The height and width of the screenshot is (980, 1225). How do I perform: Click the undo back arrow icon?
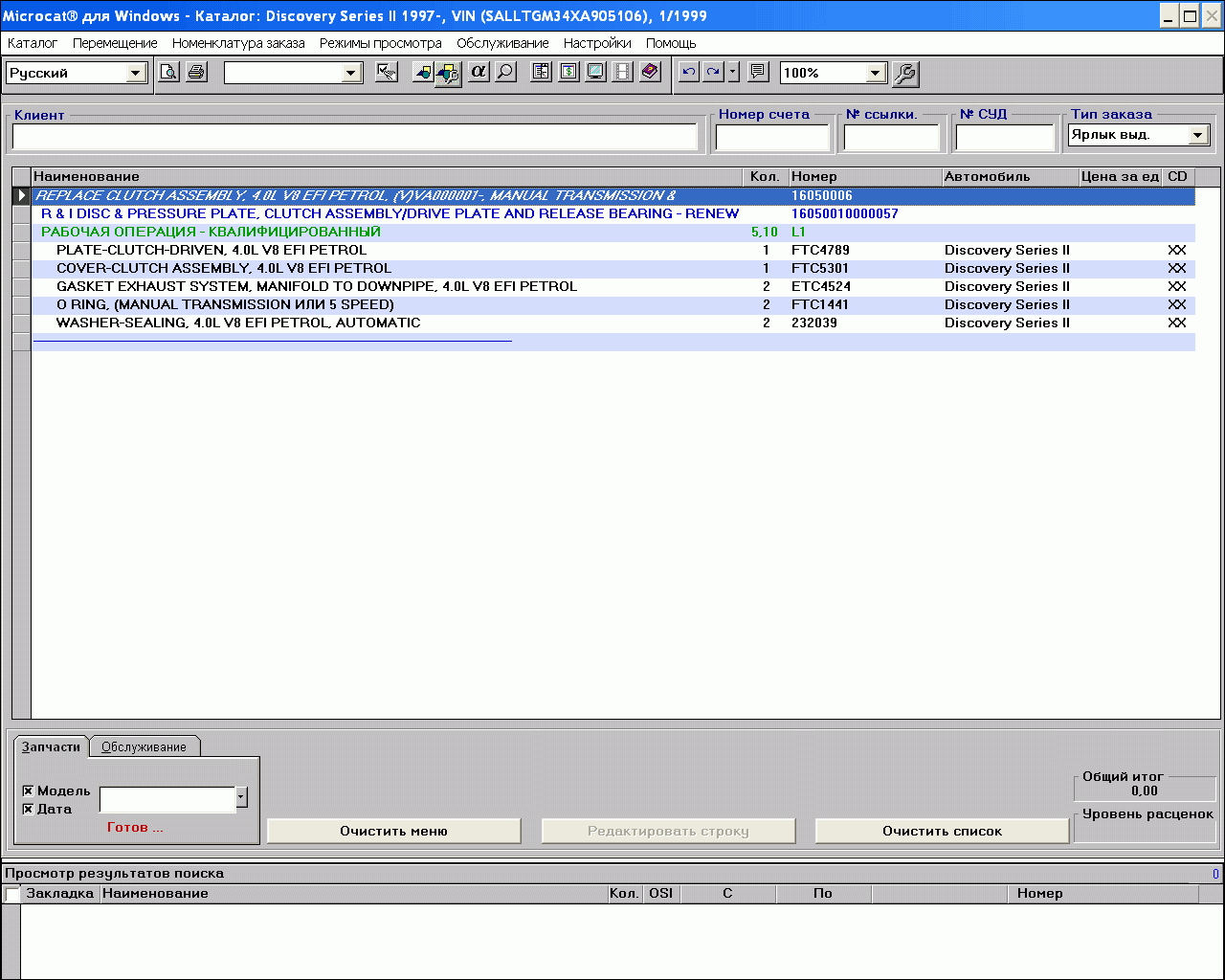click(688, 73)
